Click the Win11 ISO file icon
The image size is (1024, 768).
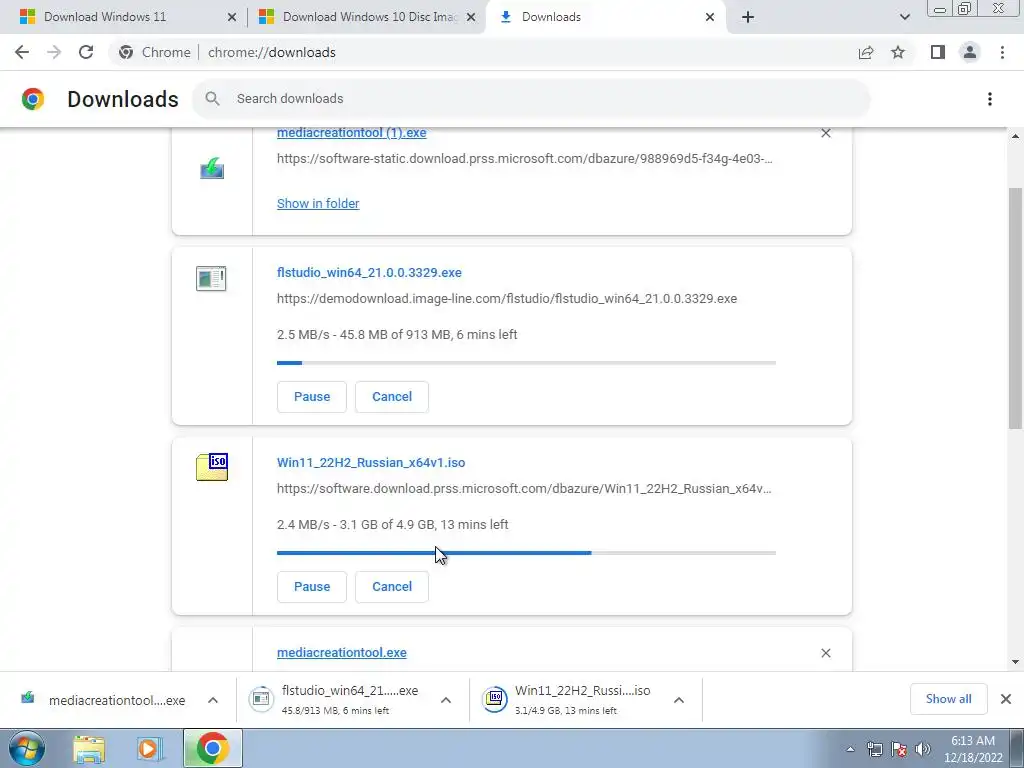point(212,467)
